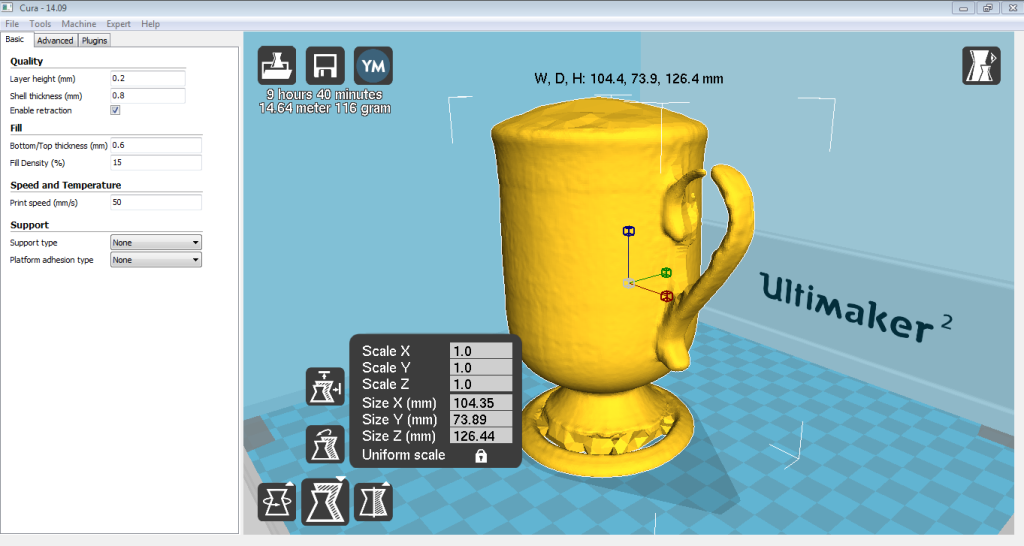Image resolution: width=1024 pixels, height=546 pixels.
Task: Click the Size Y (mm) field
Action: click(x=481, y=419)
